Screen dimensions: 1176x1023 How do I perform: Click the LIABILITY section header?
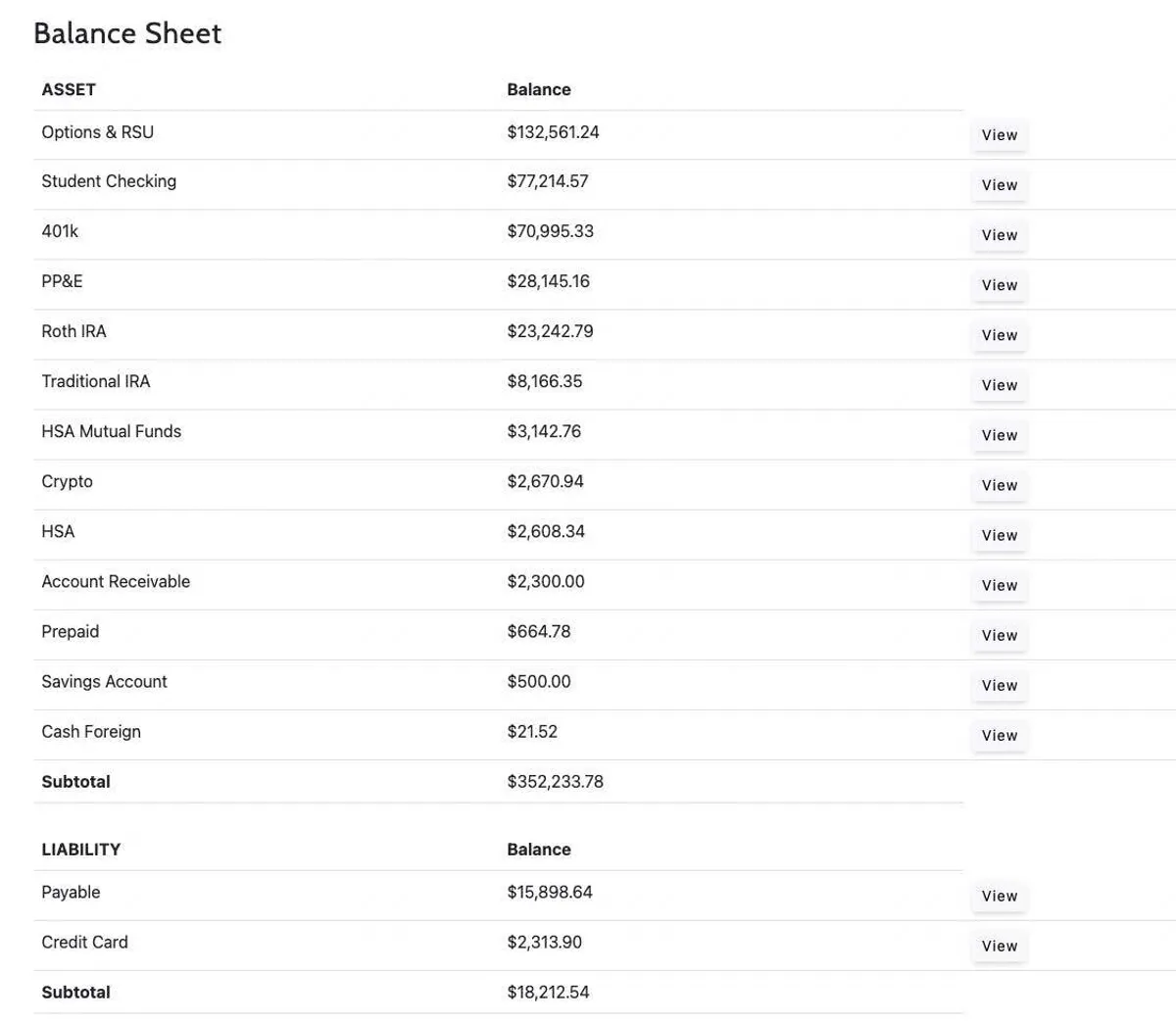(x=80, y=850)
